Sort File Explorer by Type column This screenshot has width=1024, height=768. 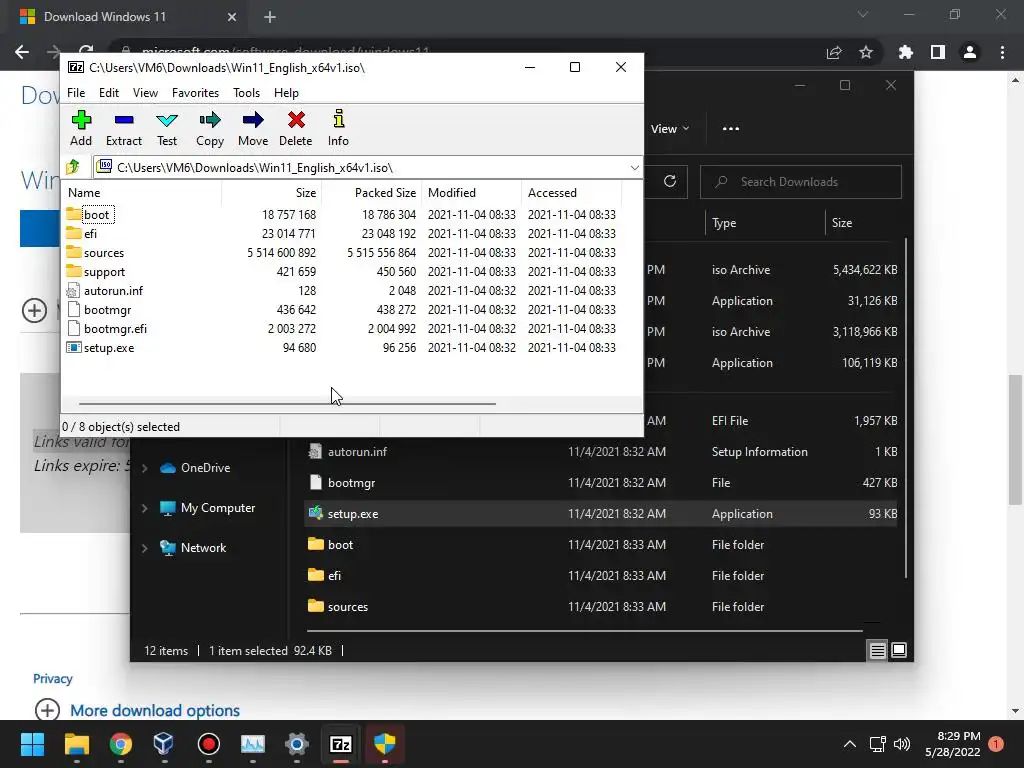click(765, 223)
